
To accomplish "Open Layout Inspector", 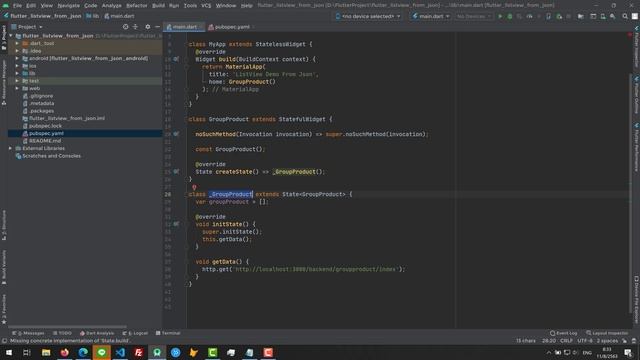I will click(x=607, y=333).
